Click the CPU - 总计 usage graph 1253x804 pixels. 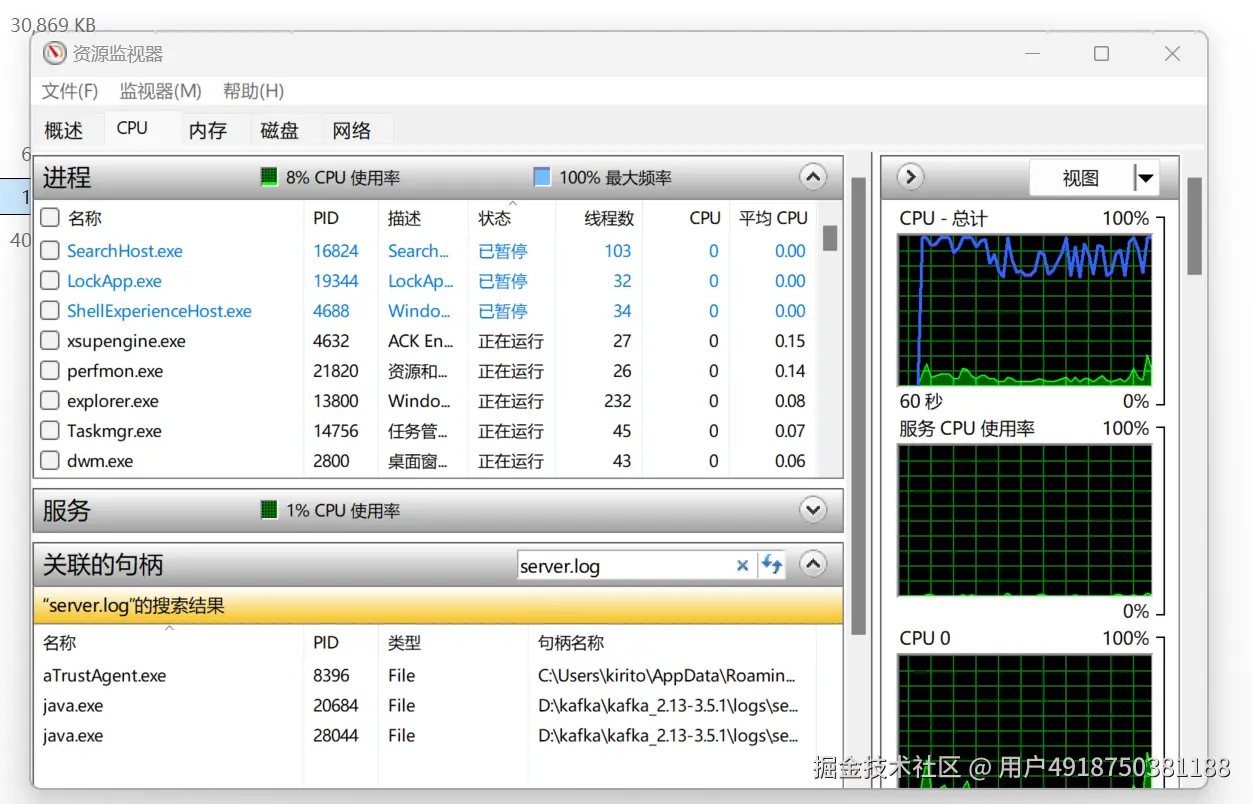coord(1024,310)
